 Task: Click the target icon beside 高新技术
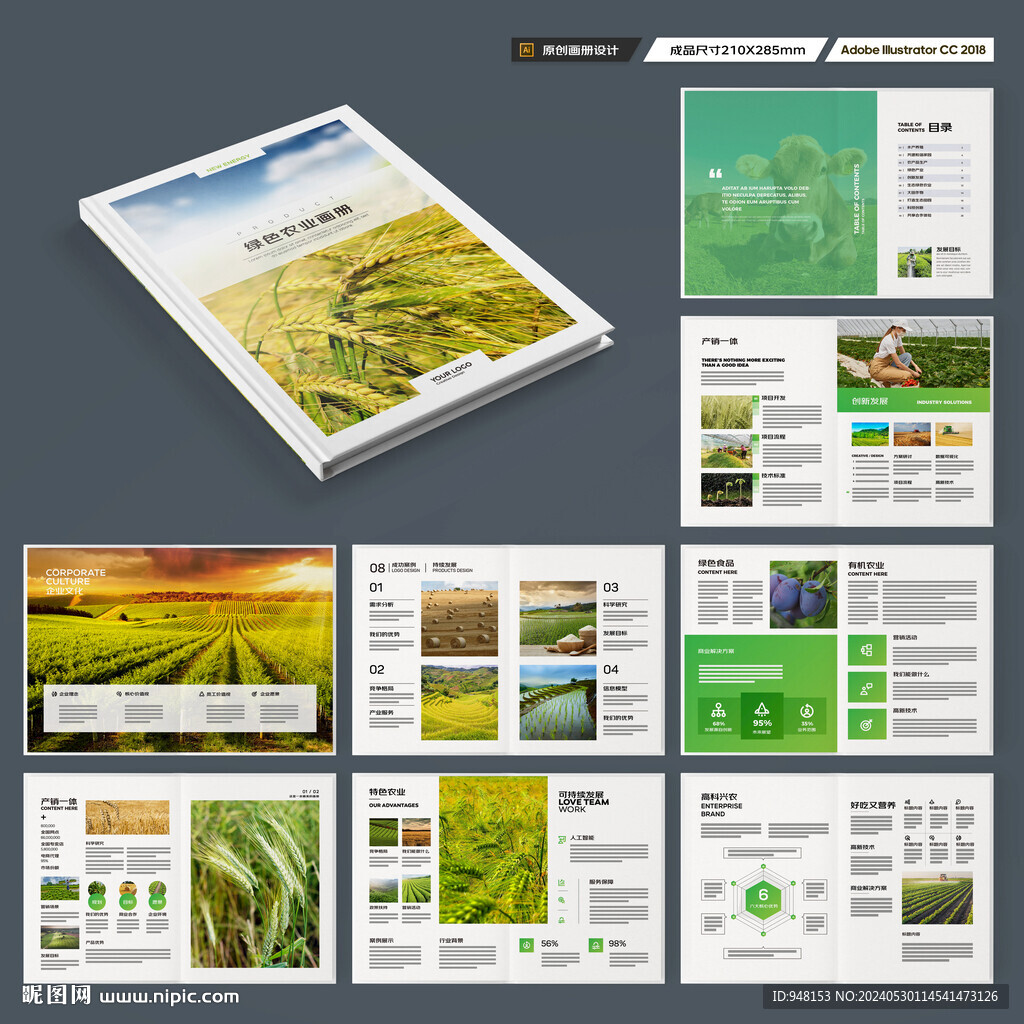tap(867, 725)
